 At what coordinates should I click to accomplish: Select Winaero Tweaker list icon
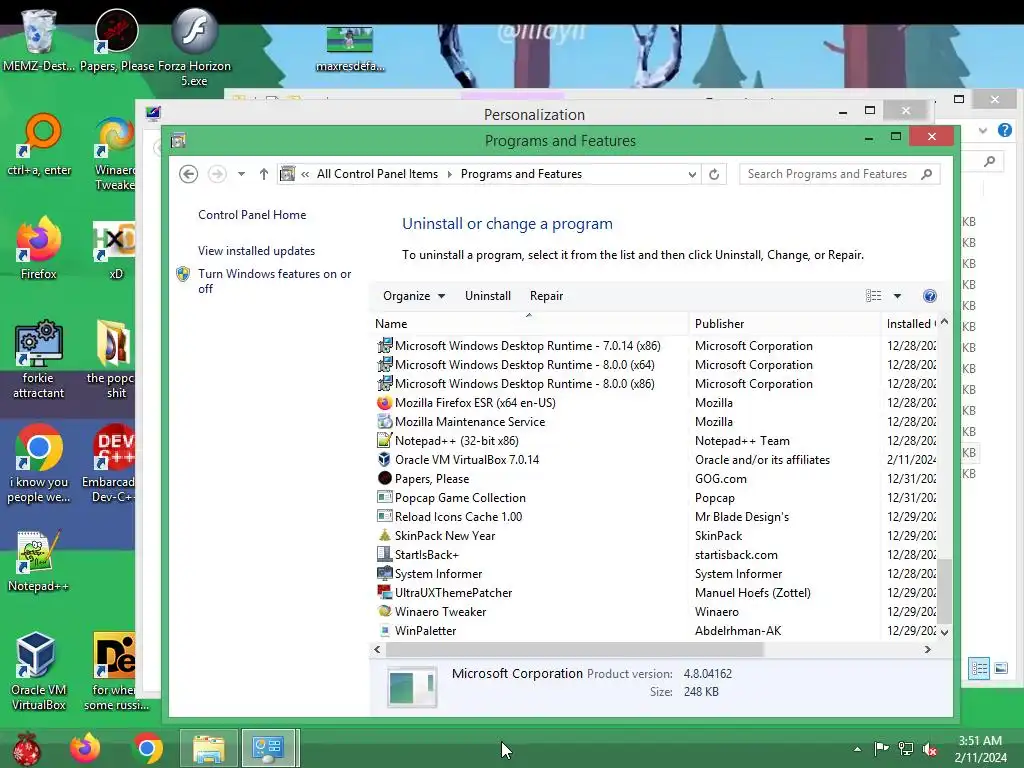[x=385, y=611]
